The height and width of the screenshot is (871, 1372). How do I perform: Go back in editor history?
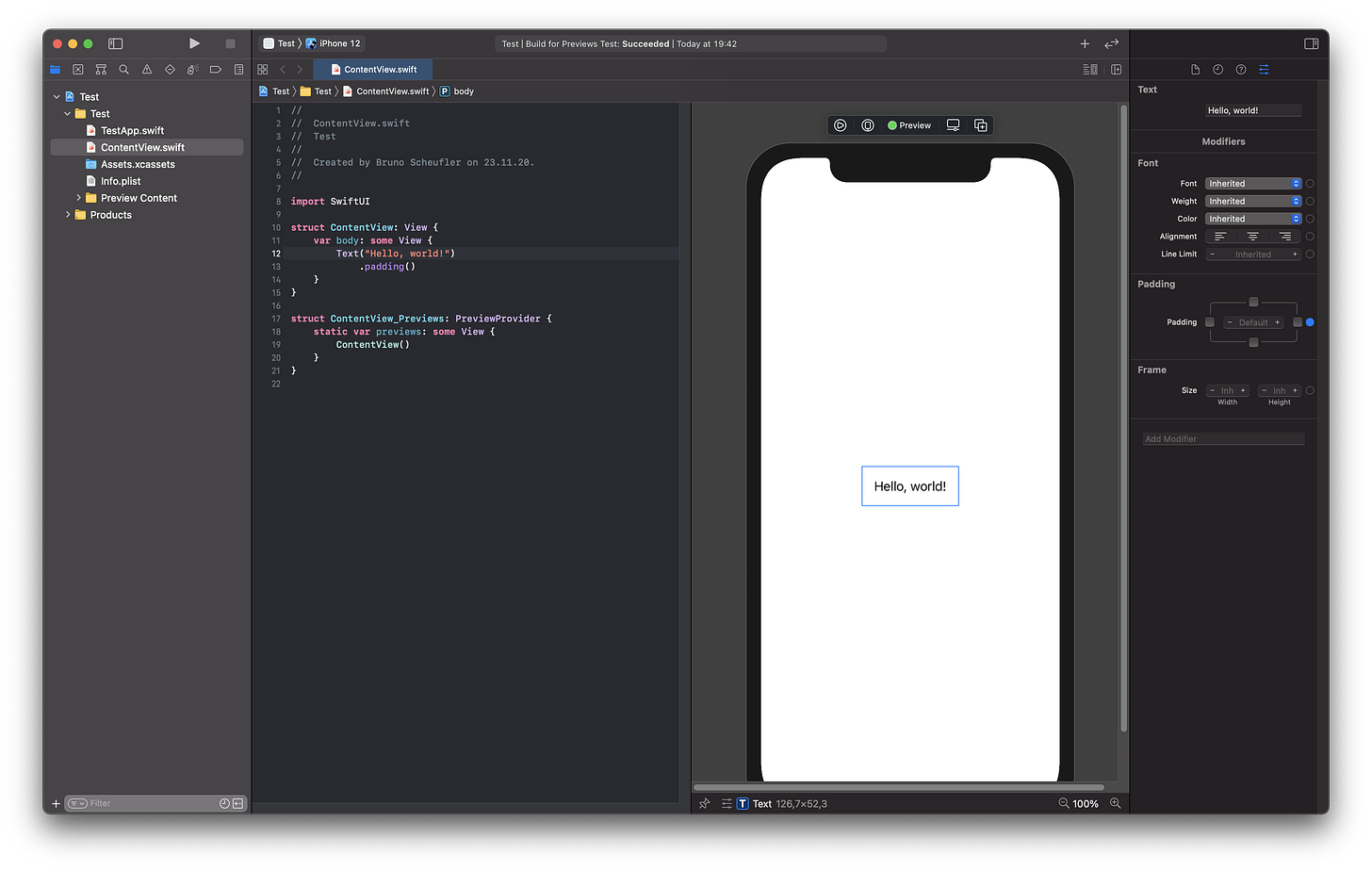tap(283, 70)
